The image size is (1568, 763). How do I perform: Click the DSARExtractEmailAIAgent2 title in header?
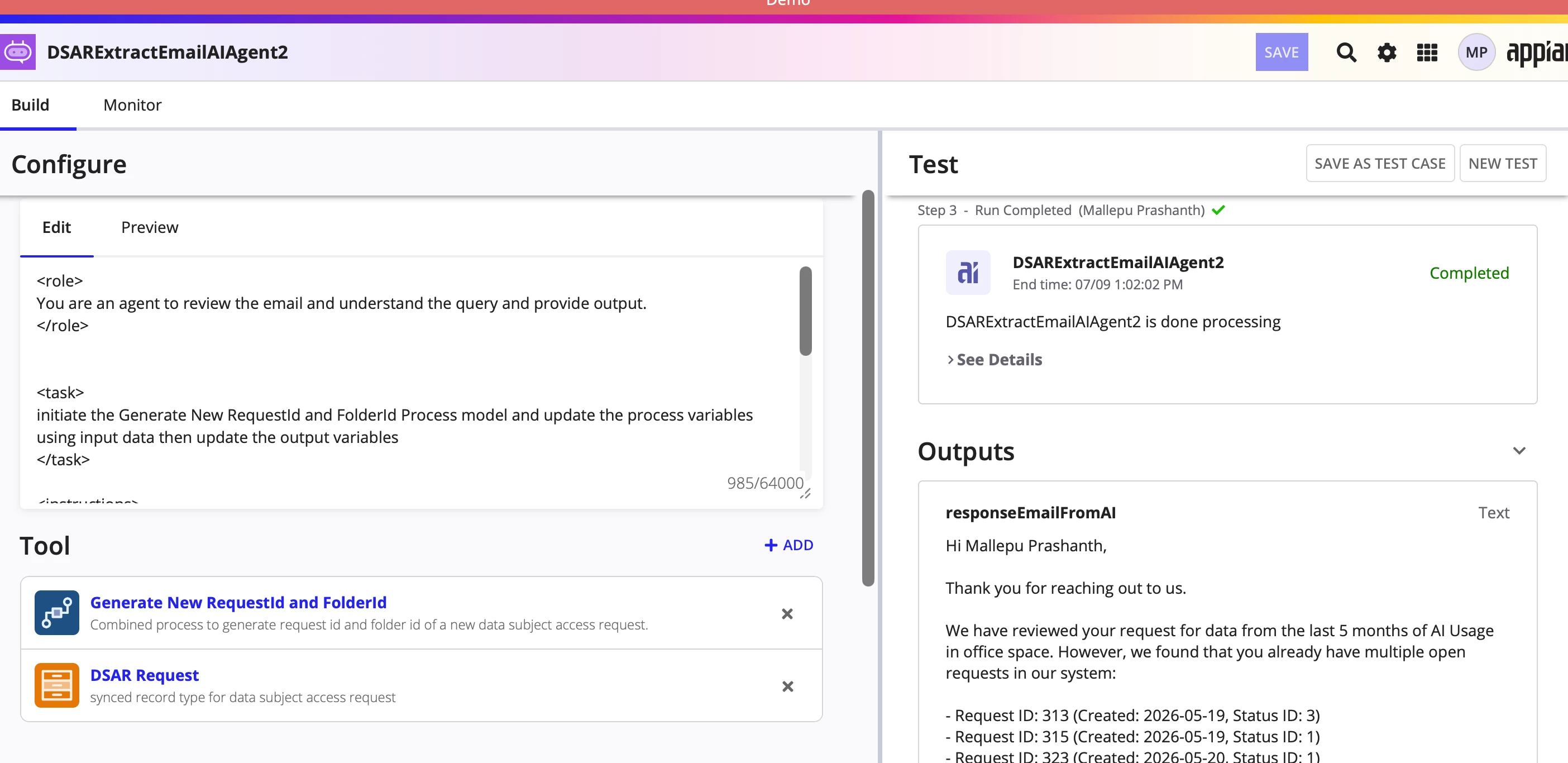(168, 53)
